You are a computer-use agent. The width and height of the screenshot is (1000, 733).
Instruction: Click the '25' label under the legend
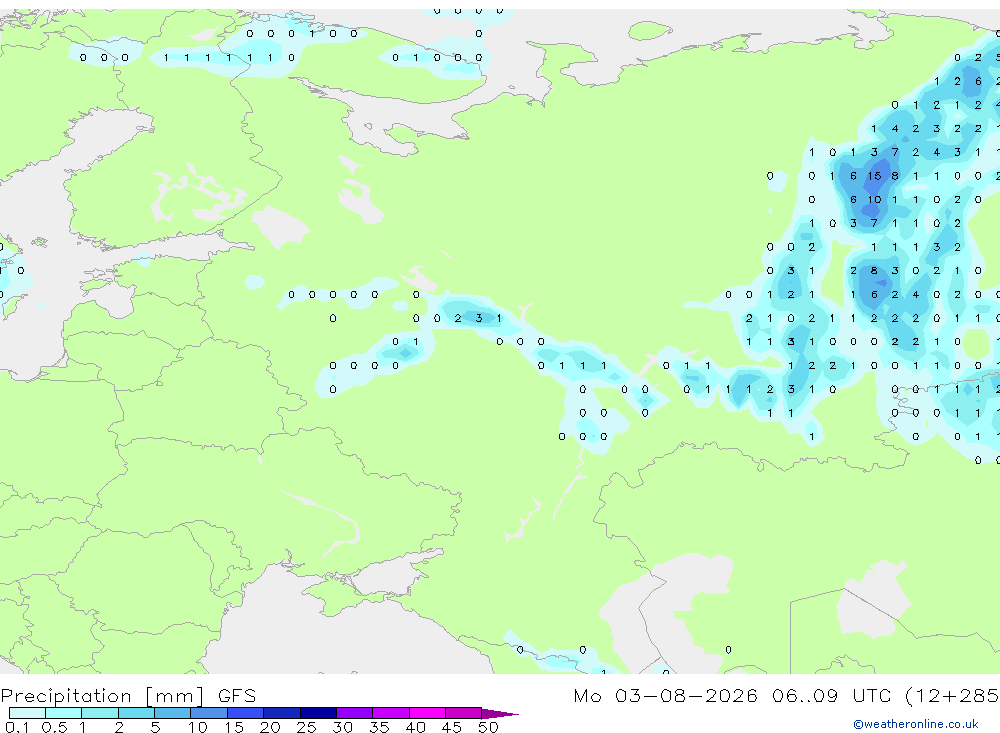(x=306, y=727)
